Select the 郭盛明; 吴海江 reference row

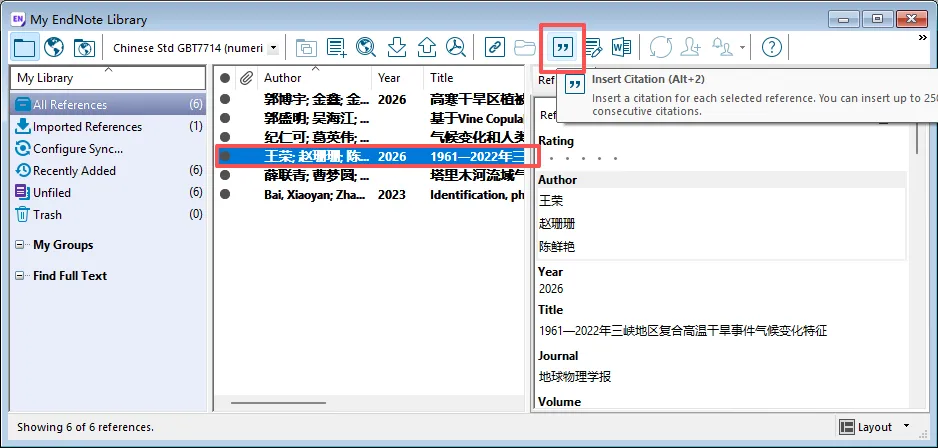pyautogui.click(x=370, y=118)
